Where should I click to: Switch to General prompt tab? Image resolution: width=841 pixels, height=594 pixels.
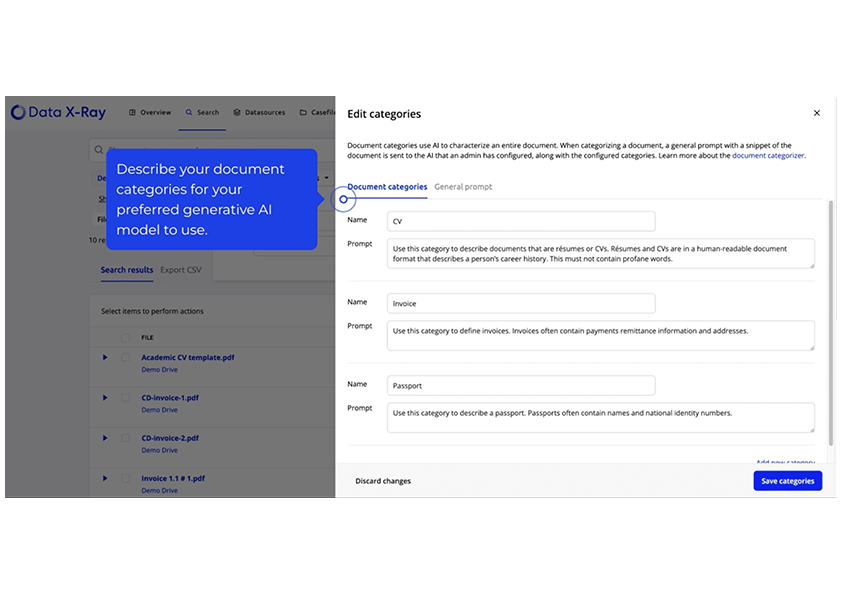pyautogui.click(x=463, y=187)
